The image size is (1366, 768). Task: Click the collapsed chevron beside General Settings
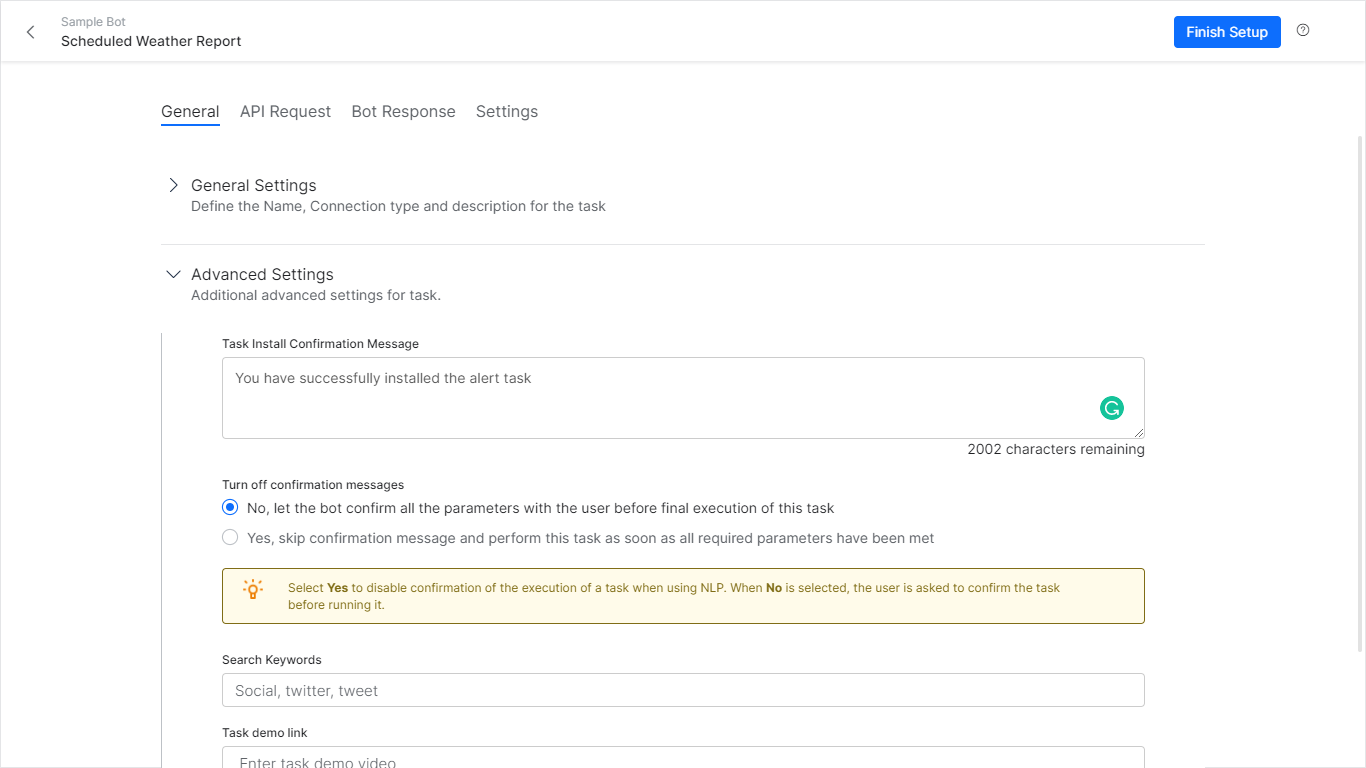(173, 185)
